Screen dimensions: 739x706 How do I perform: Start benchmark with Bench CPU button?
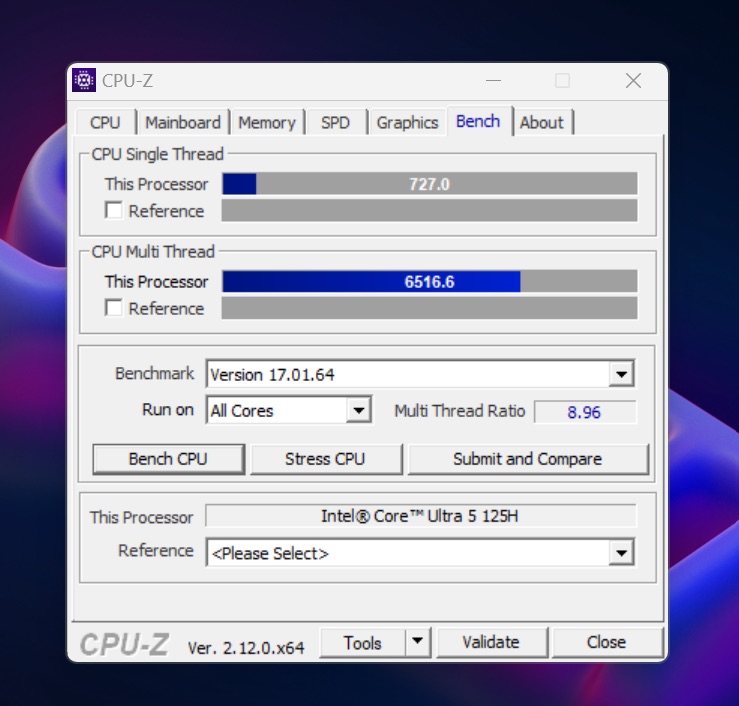pyautogui.click(x=168, y=459)
